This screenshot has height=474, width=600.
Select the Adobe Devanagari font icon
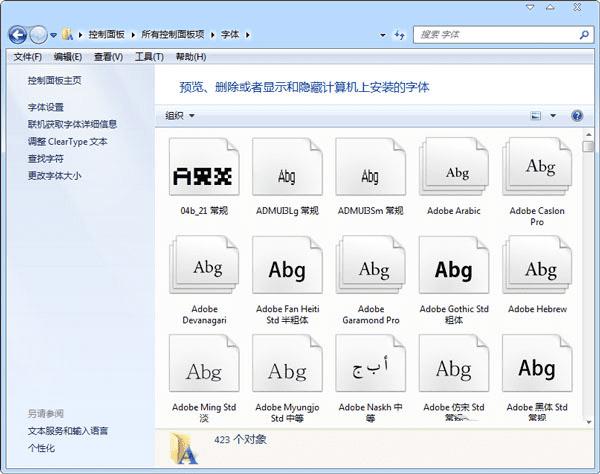click(x=204, y=265)
